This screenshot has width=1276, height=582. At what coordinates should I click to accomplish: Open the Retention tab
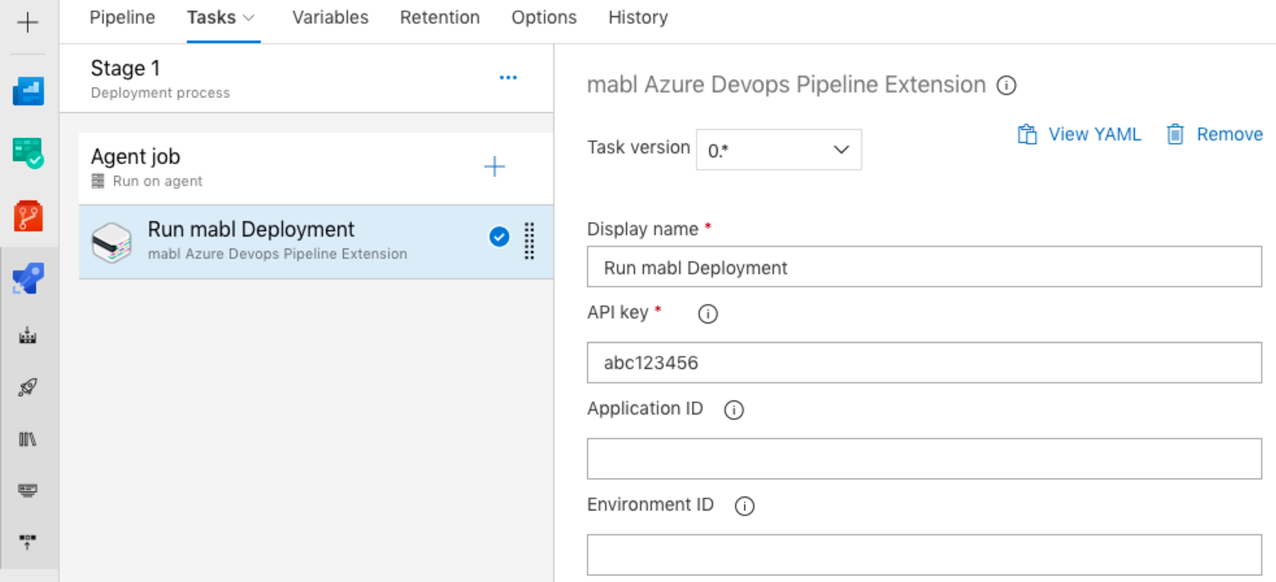(x=440, y=17)
